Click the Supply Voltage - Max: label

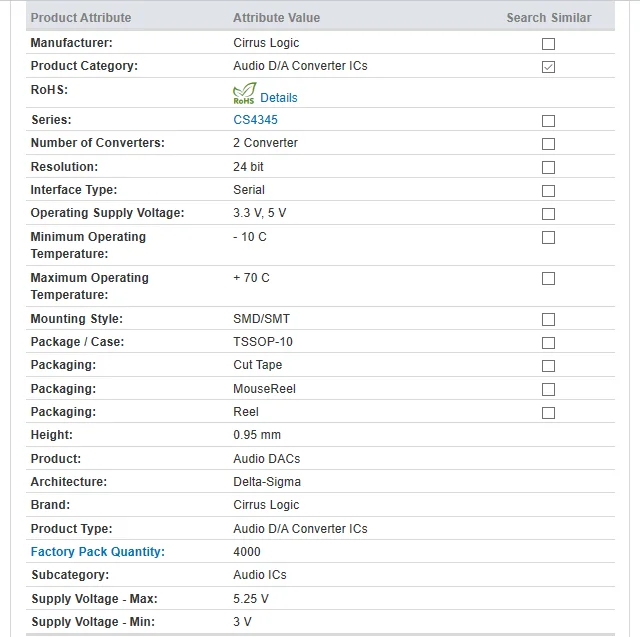pyautogui.click(x=94, y=599)
